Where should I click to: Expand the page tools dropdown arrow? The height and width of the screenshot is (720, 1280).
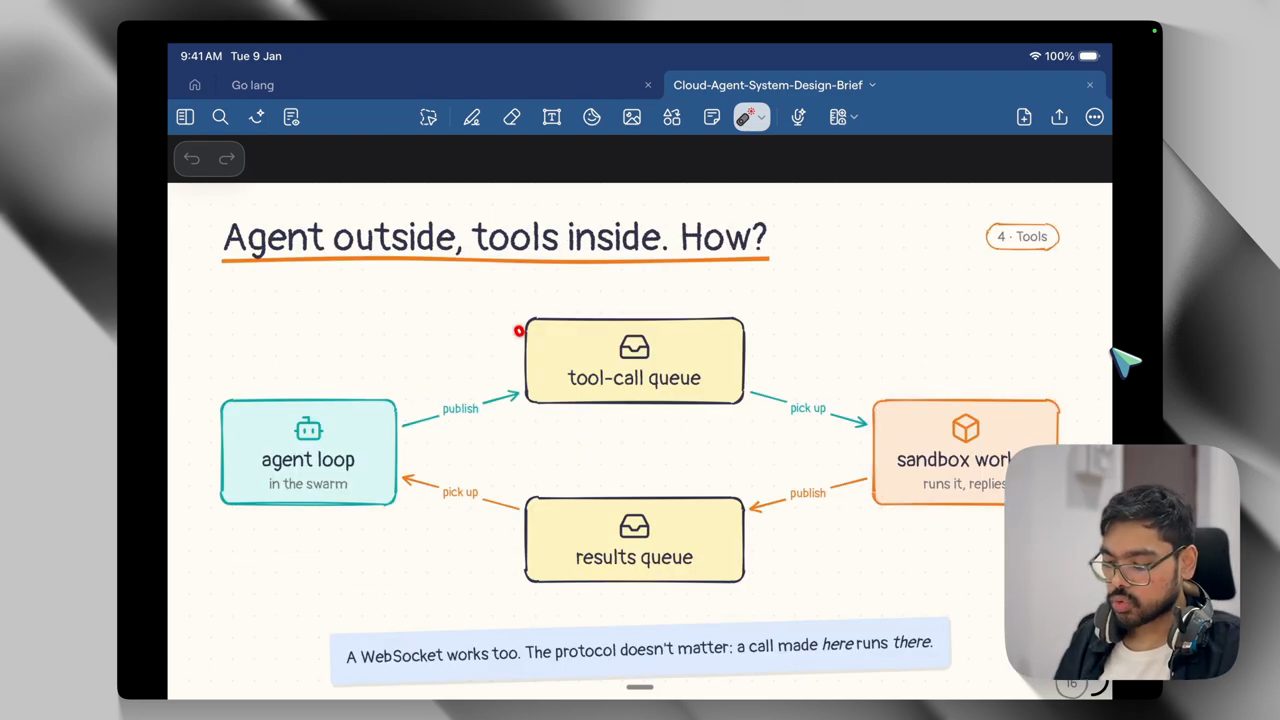(x=854, y=118)
